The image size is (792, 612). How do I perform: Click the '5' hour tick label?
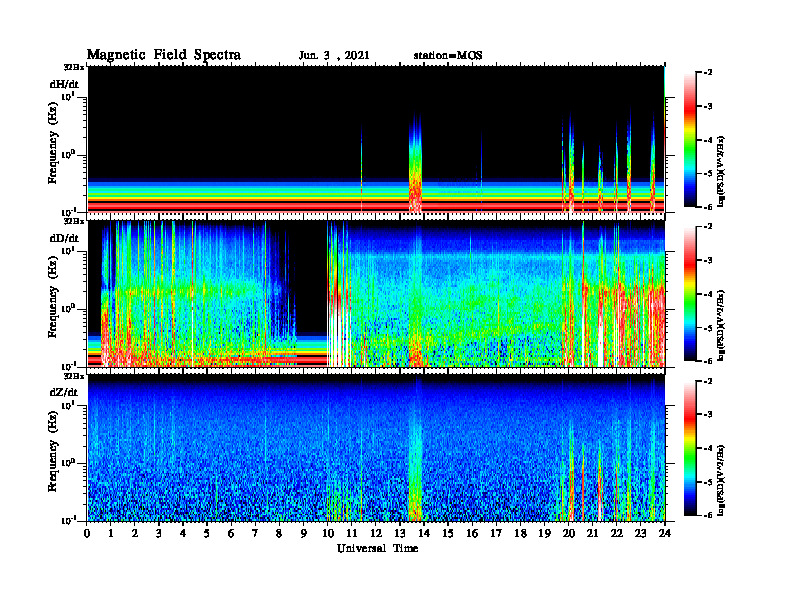207,534
